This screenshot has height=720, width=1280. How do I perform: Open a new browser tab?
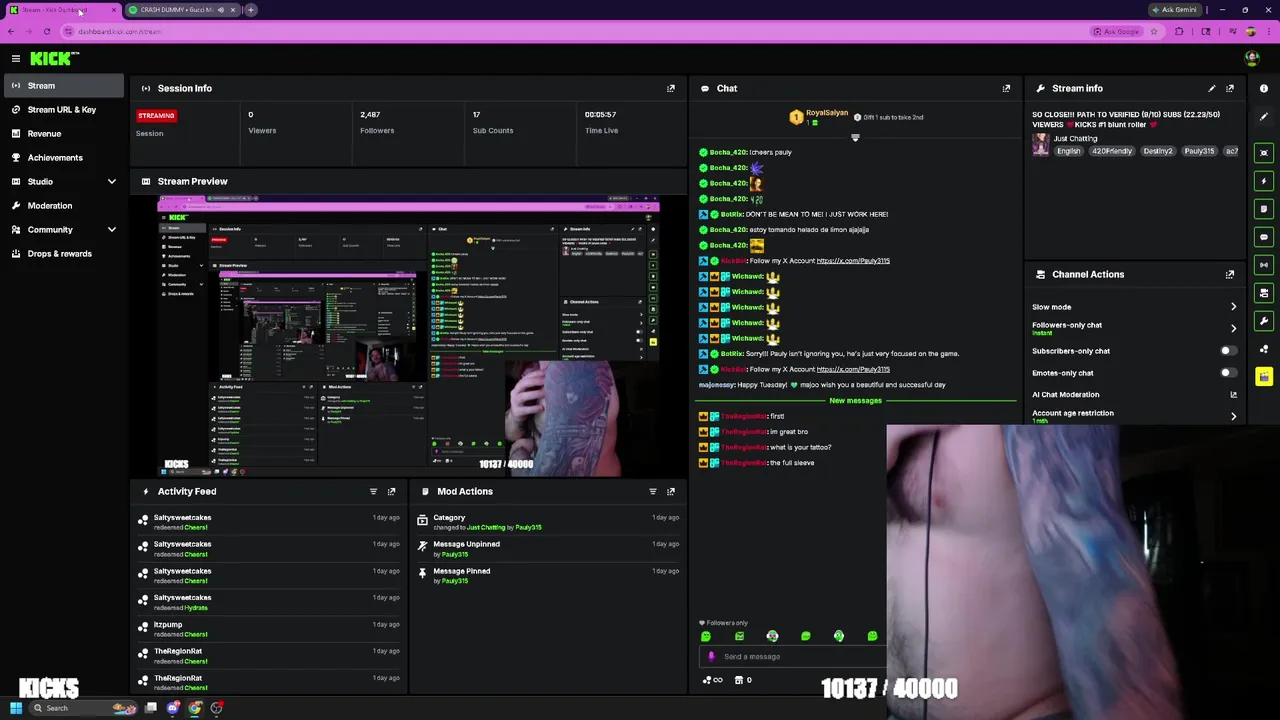coord(251,10)
